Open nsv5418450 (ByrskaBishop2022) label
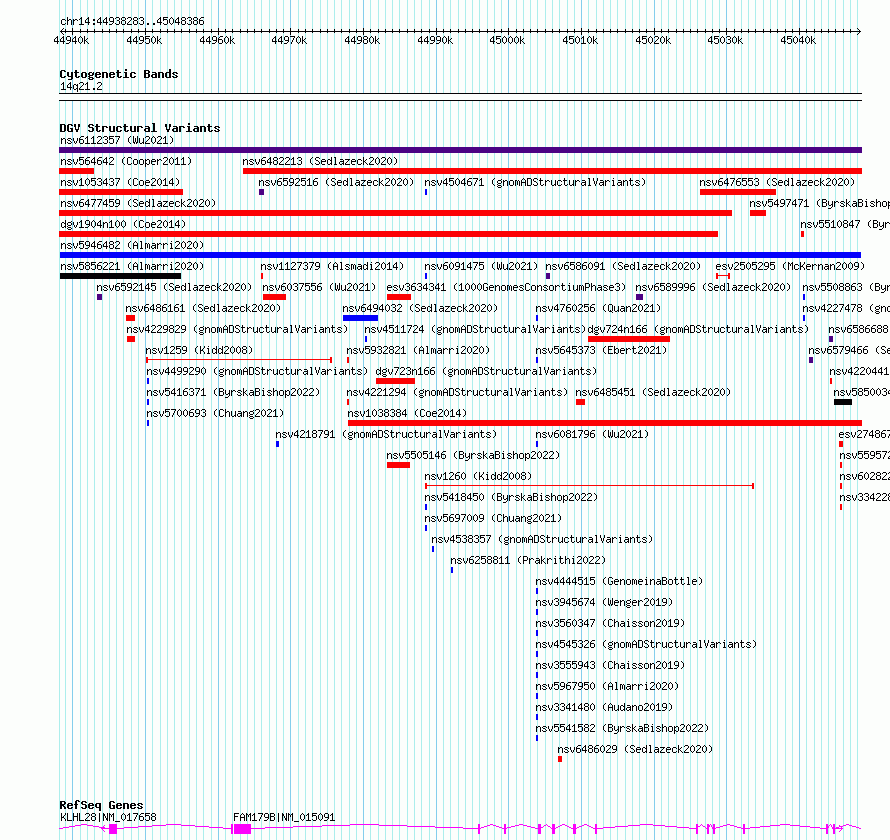The image size is (890, 840). (511, 497)
